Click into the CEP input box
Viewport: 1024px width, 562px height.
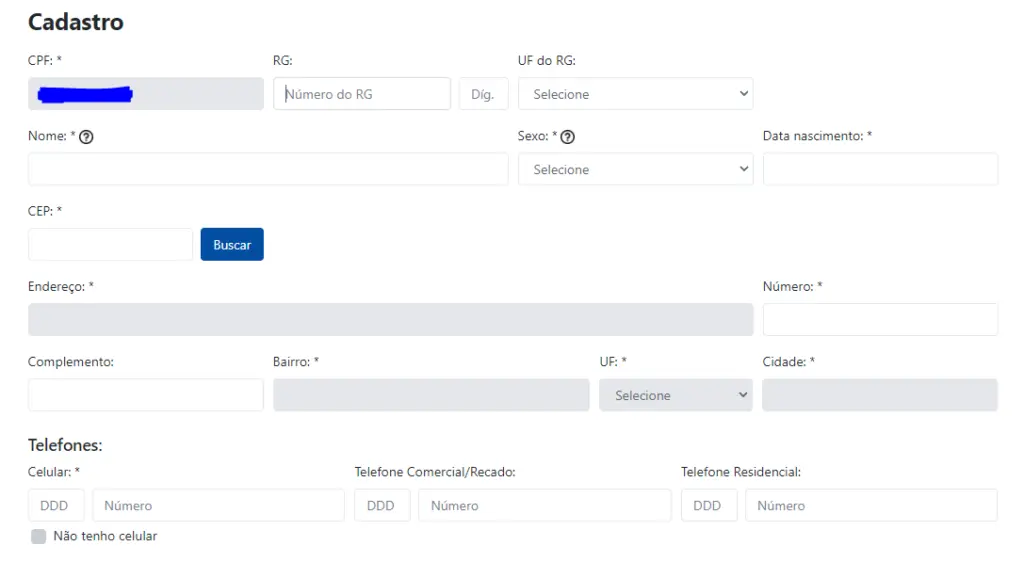coord(110,244)
